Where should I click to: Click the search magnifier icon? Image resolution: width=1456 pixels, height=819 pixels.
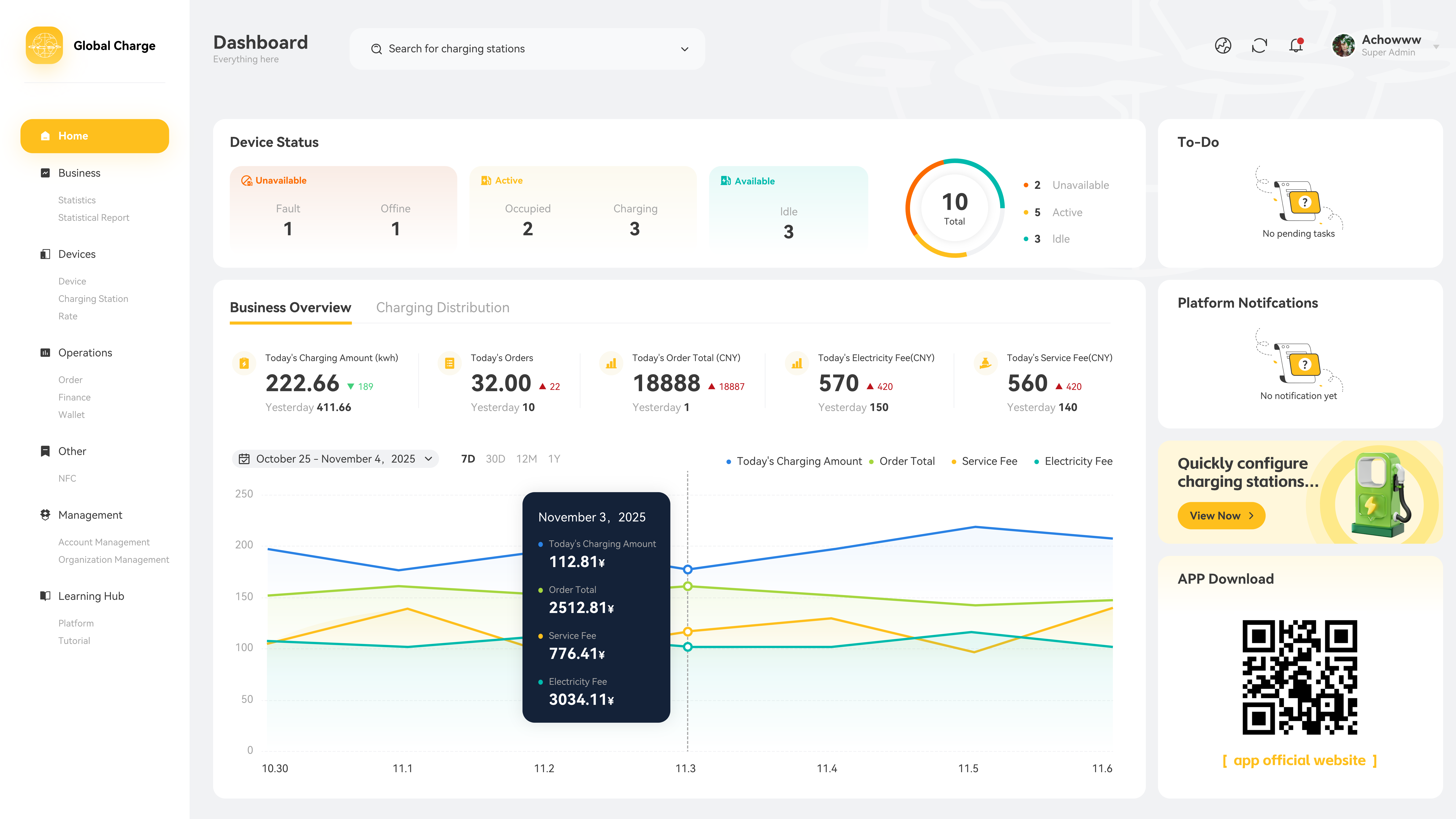pyautogui.click(x=377, y=49)
